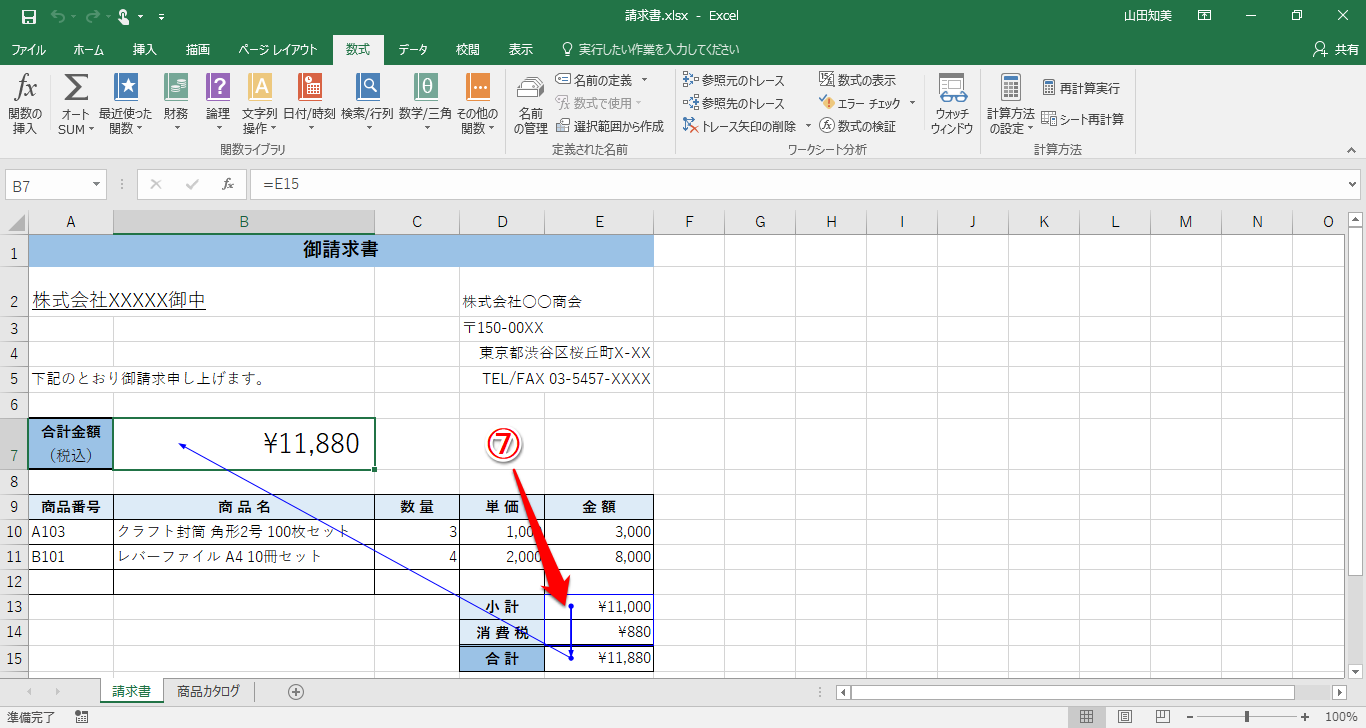Screen dimensions: 1366x728
Task: Open the Math/Trig (数学/三角) functions icon
Action: click(426, 88)
